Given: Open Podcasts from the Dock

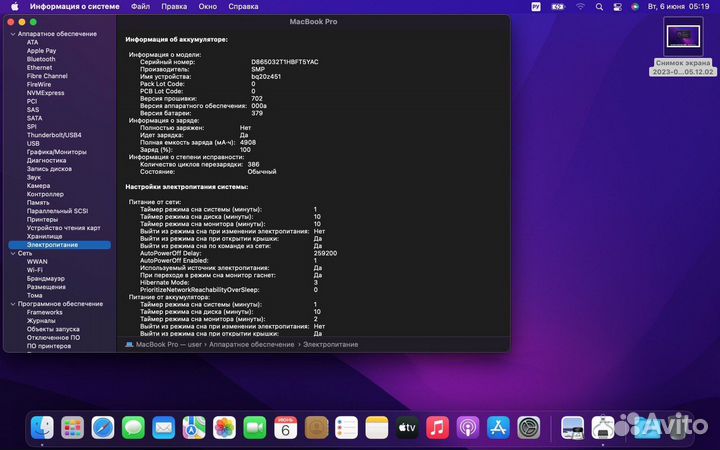Looking at the screenshot, I should (468, 428).
